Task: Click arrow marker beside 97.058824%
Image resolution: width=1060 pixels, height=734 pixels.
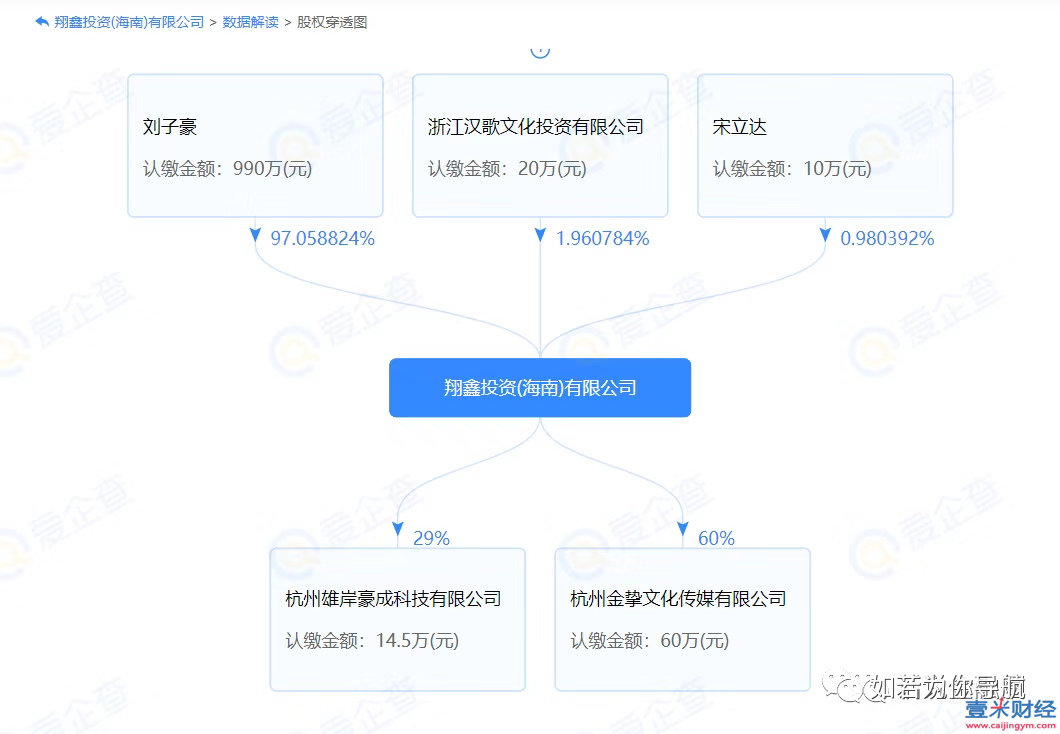Action: pyautogui.click(x=255, y=235)
